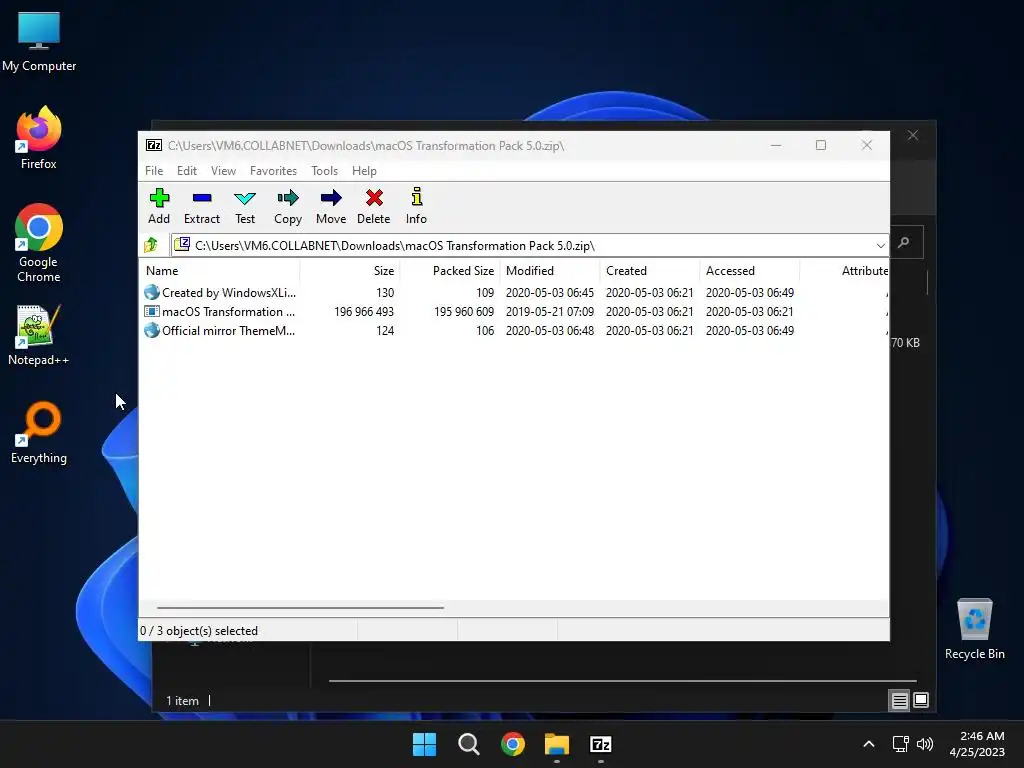The width and height of the screenshot is (1024, 768).
Task: Click size value 196 966 493
Action: 364,312
